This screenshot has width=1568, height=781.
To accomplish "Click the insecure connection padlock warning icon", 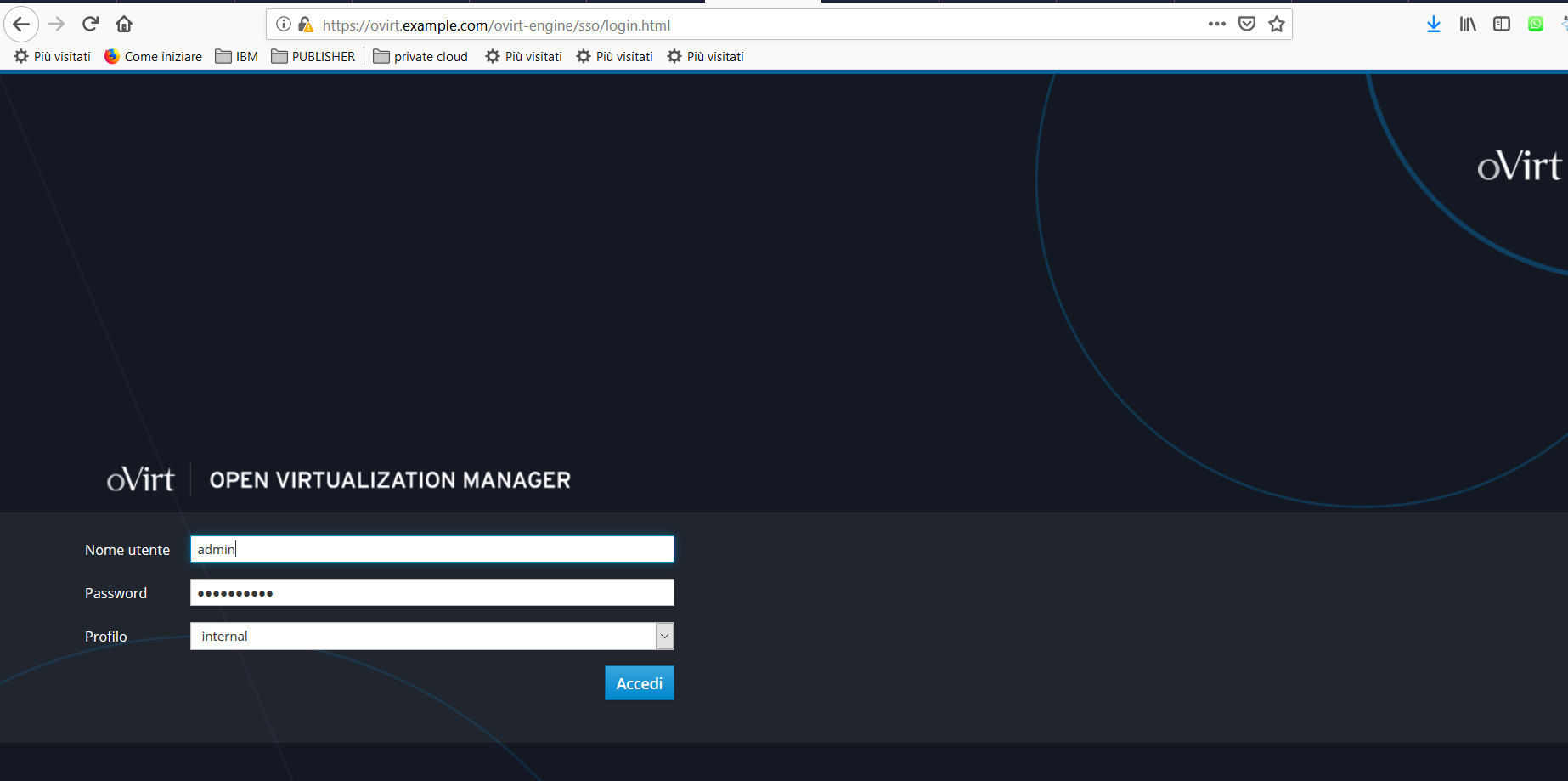I will coord(306,25).
